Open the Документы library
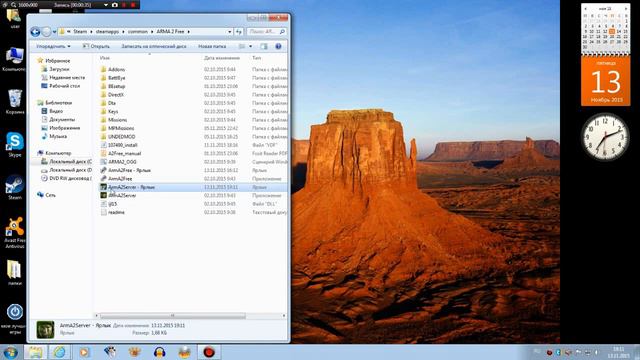The width and height of the screenshot is (640, 360). click(x=62, y=119)
